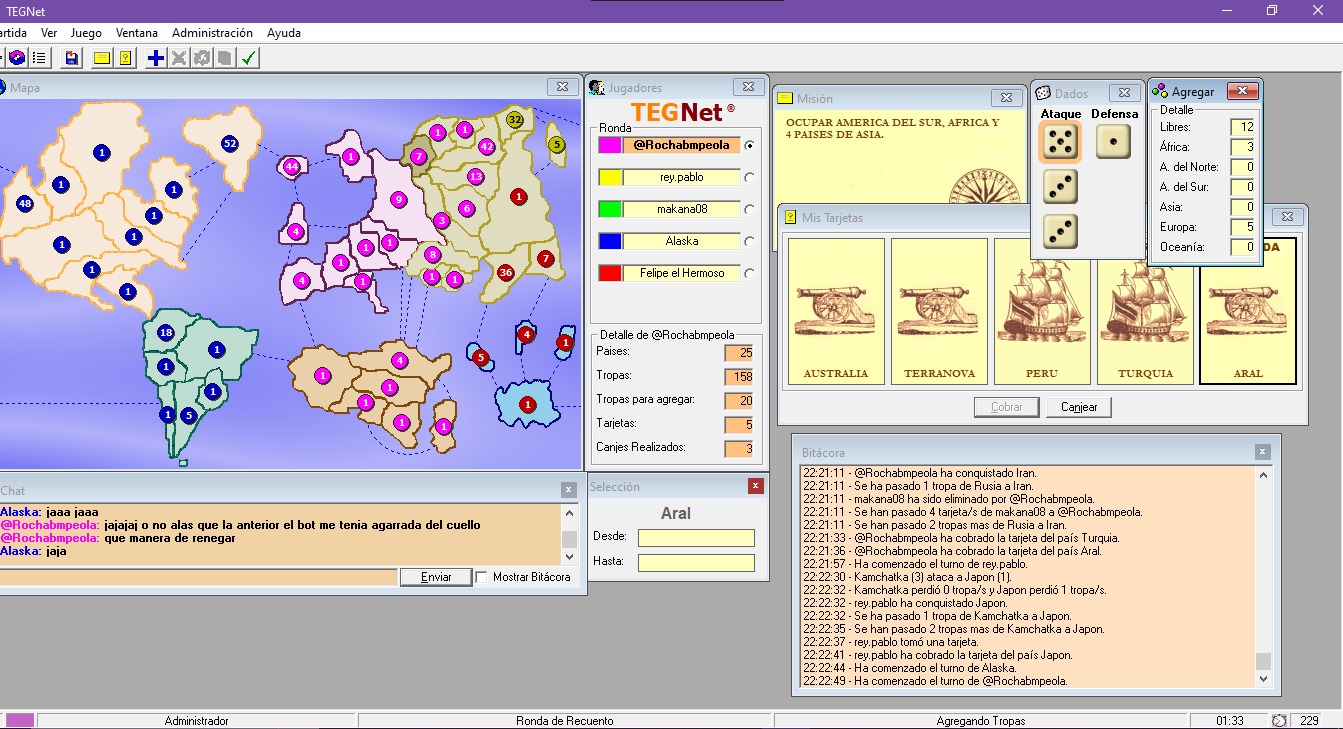
Task: Open the Administración menu
Action: (x=212, y=33)
